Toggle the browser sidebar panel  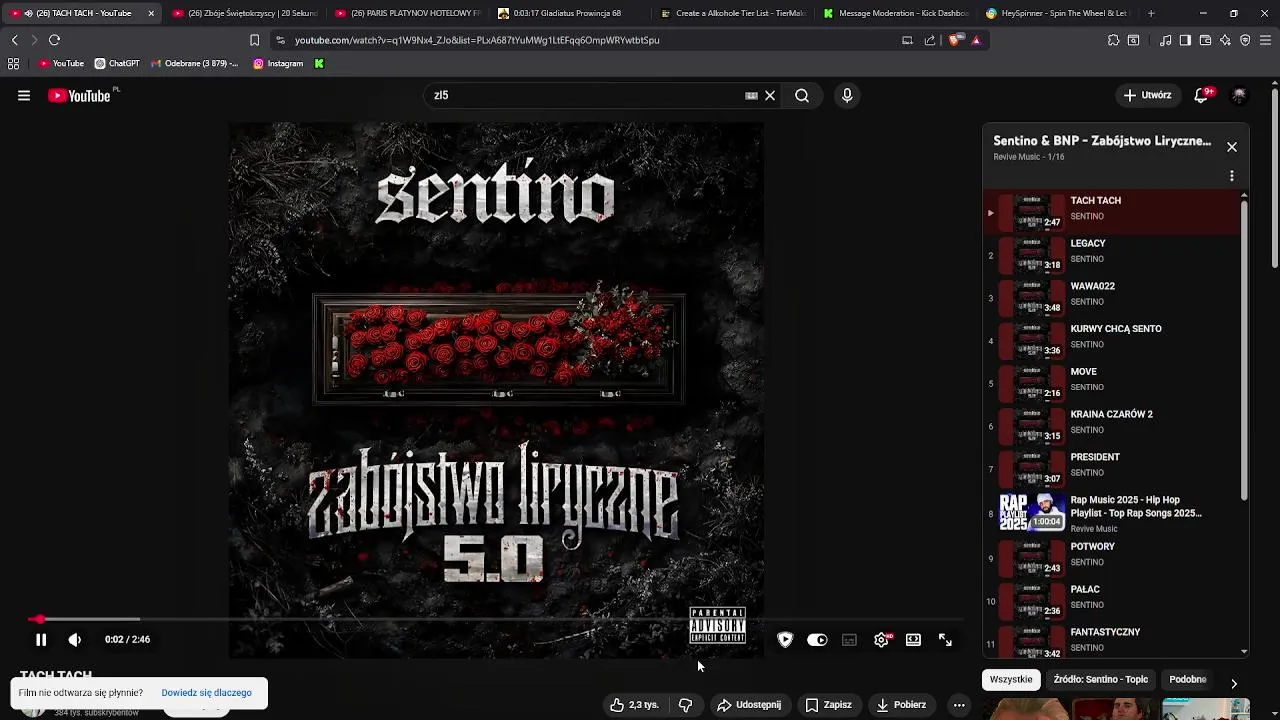(x=1185, y=40)
